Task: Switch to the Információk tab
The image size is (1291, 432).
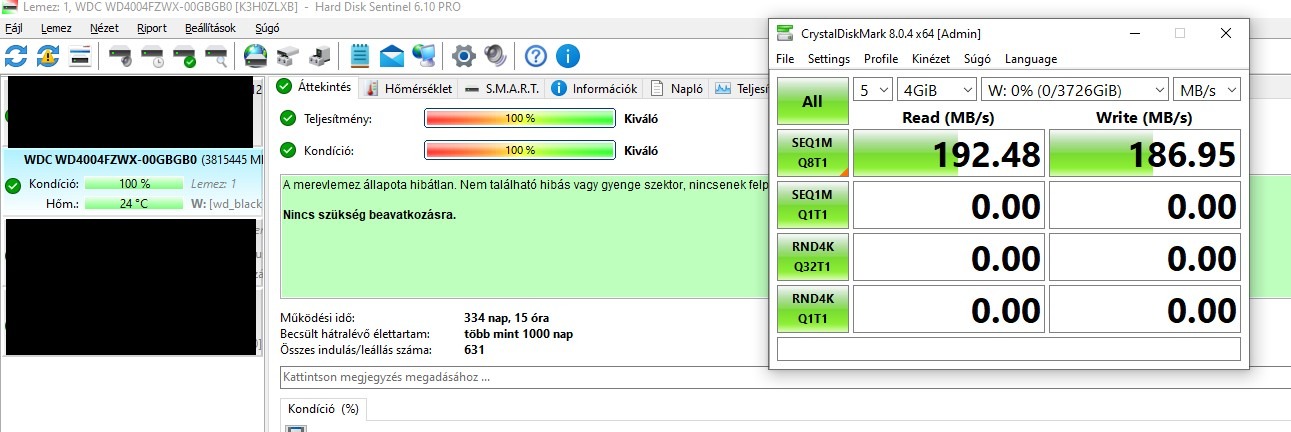Action: 594,88
